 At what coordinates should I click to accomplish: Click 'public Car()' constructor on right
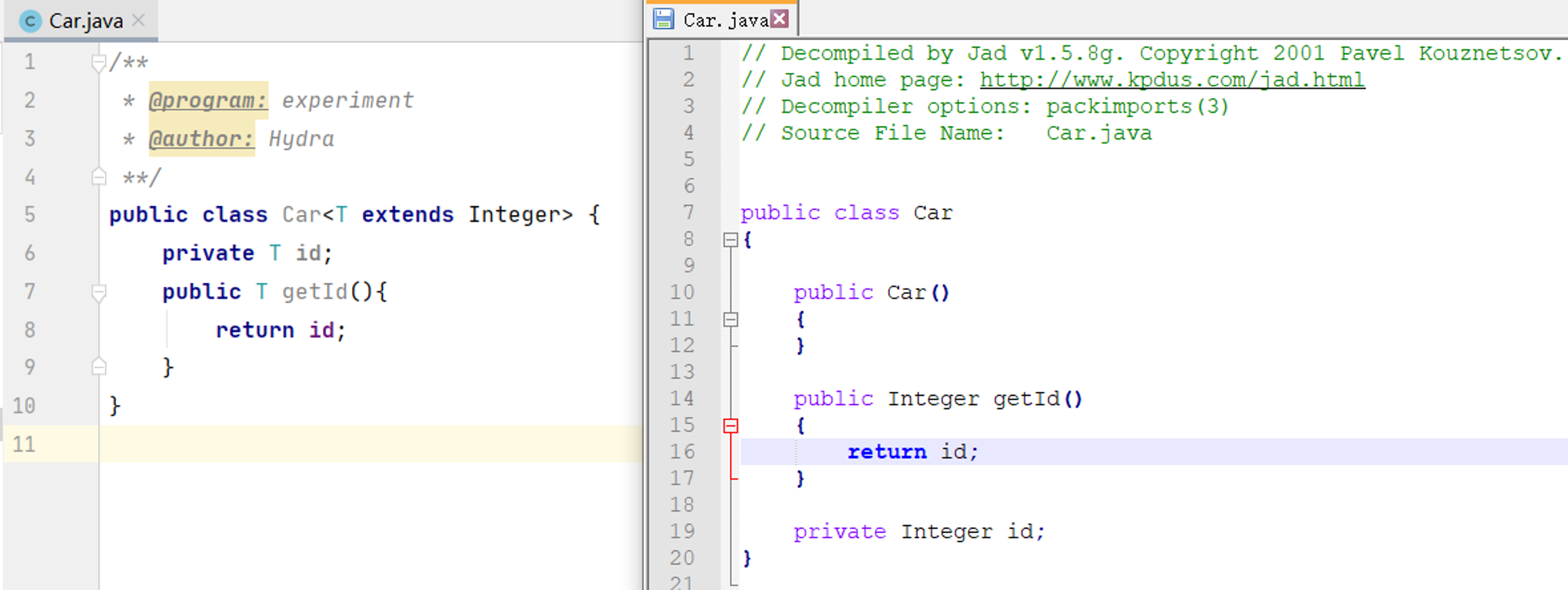click(871, 292)
